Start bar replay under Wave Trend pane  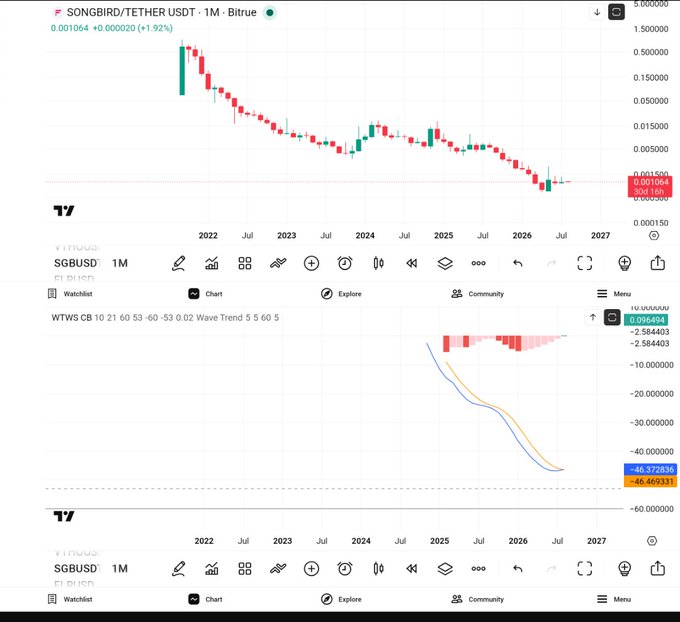[x=412, y=568]
